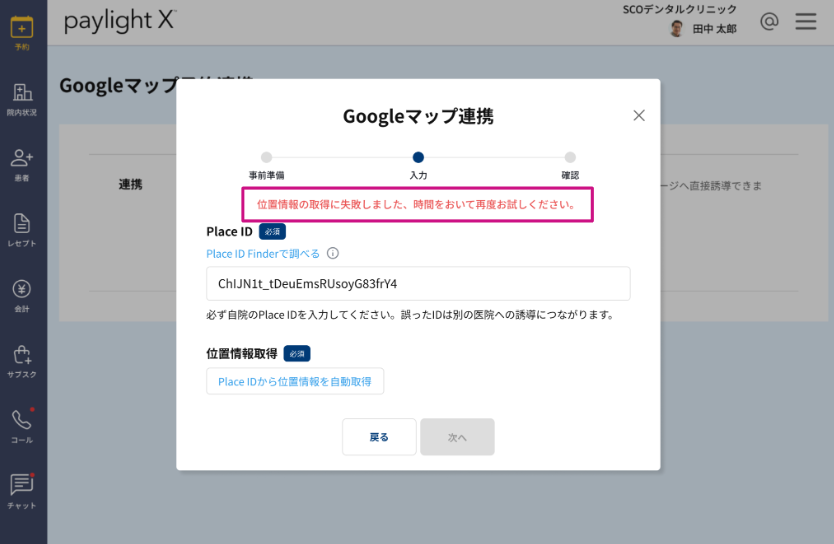
Task: Click the Googleマップ連携 dialog title
Action: point(418,116)
